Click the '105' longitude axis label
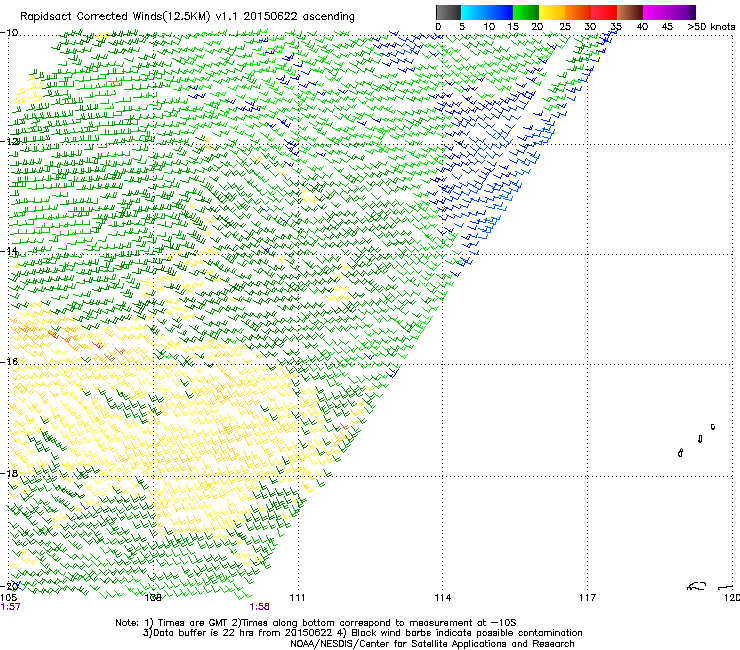The image size is (740, 650). (x=9, y=598)
